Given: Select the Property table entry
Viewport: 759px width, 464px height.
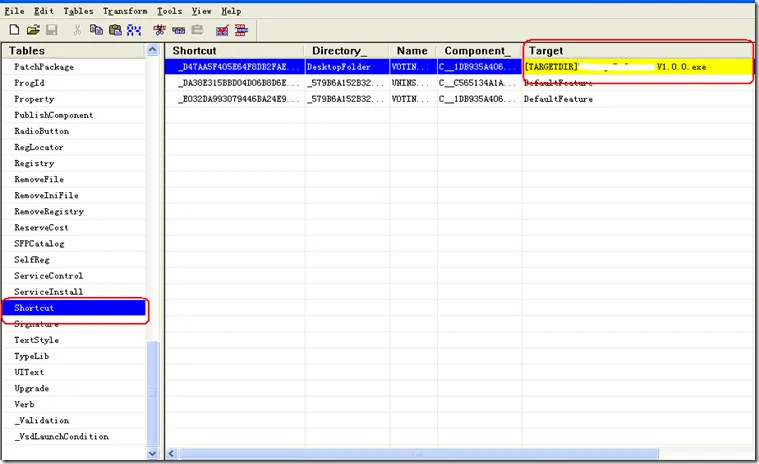Looking at the screenshot, I should pos(34,99).
